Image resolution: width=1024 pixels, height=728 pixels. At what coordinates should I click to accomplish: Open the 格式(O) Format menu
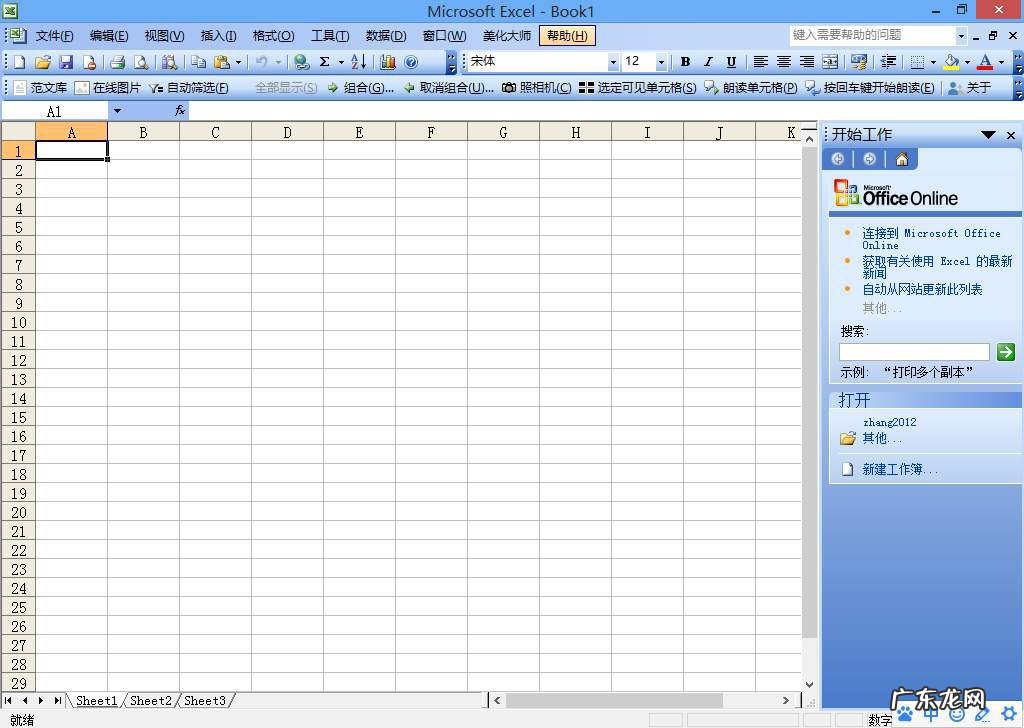tap(273, 36)
